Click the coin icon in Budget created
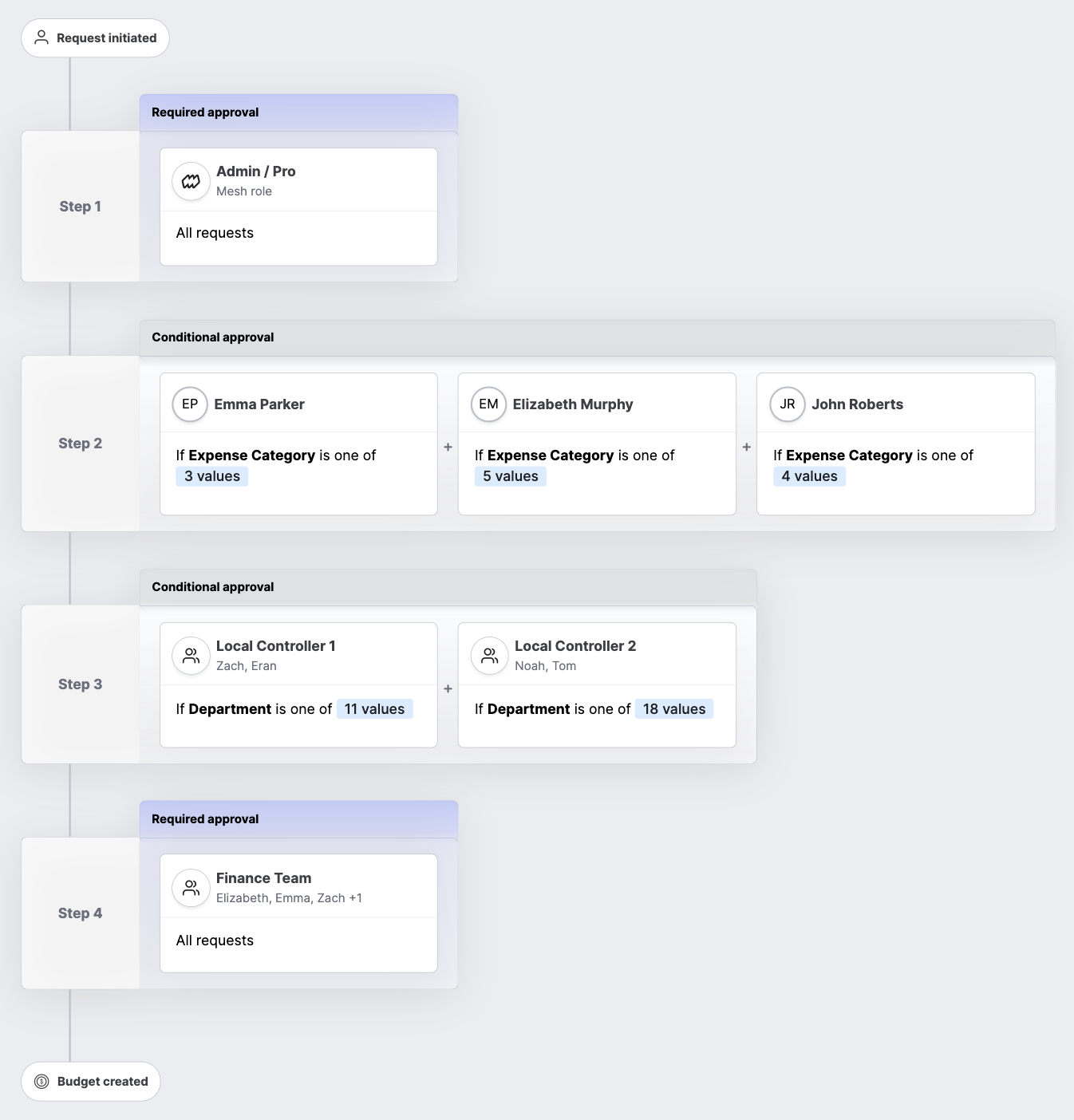 click(41, 1082)
